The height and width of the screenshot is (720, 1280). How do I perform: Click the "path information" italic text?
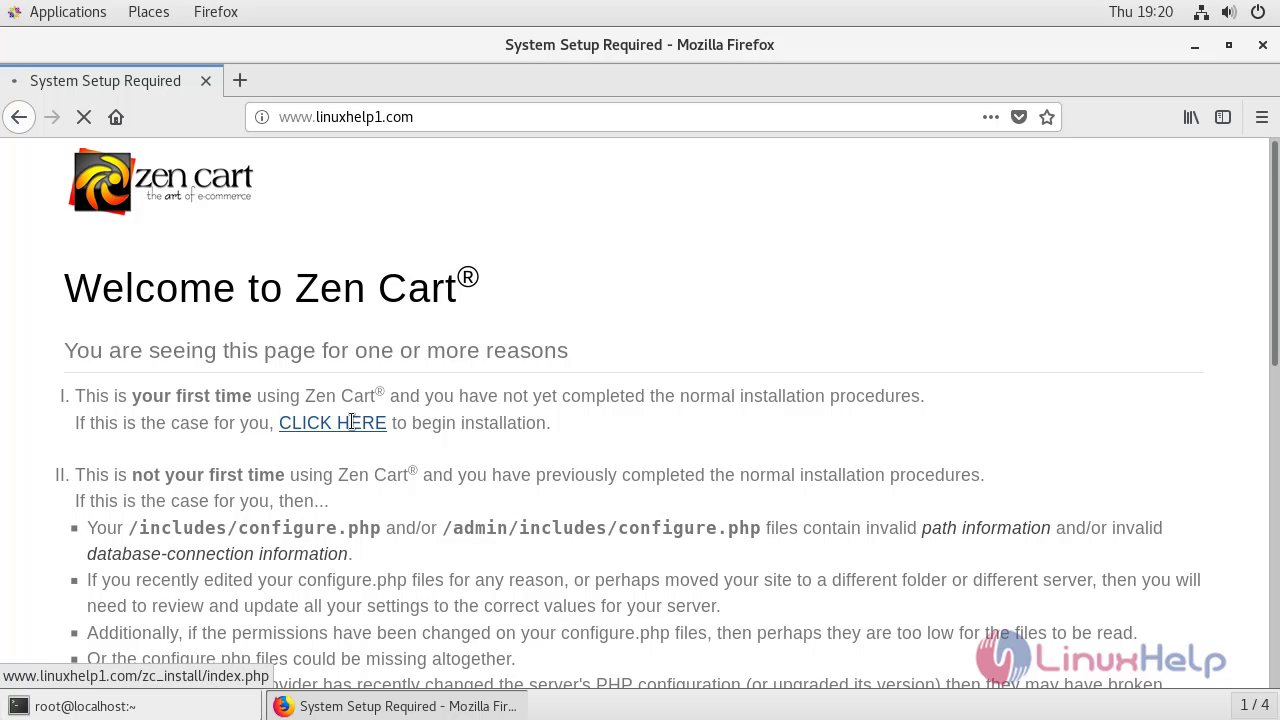click(x=986, y=528)
